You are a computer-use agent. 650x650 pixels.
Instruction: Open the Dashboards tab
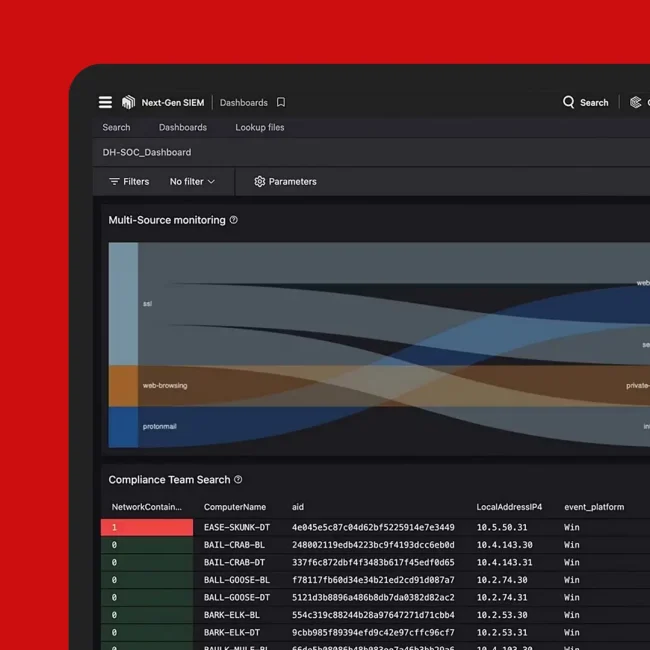coord(183,128)
